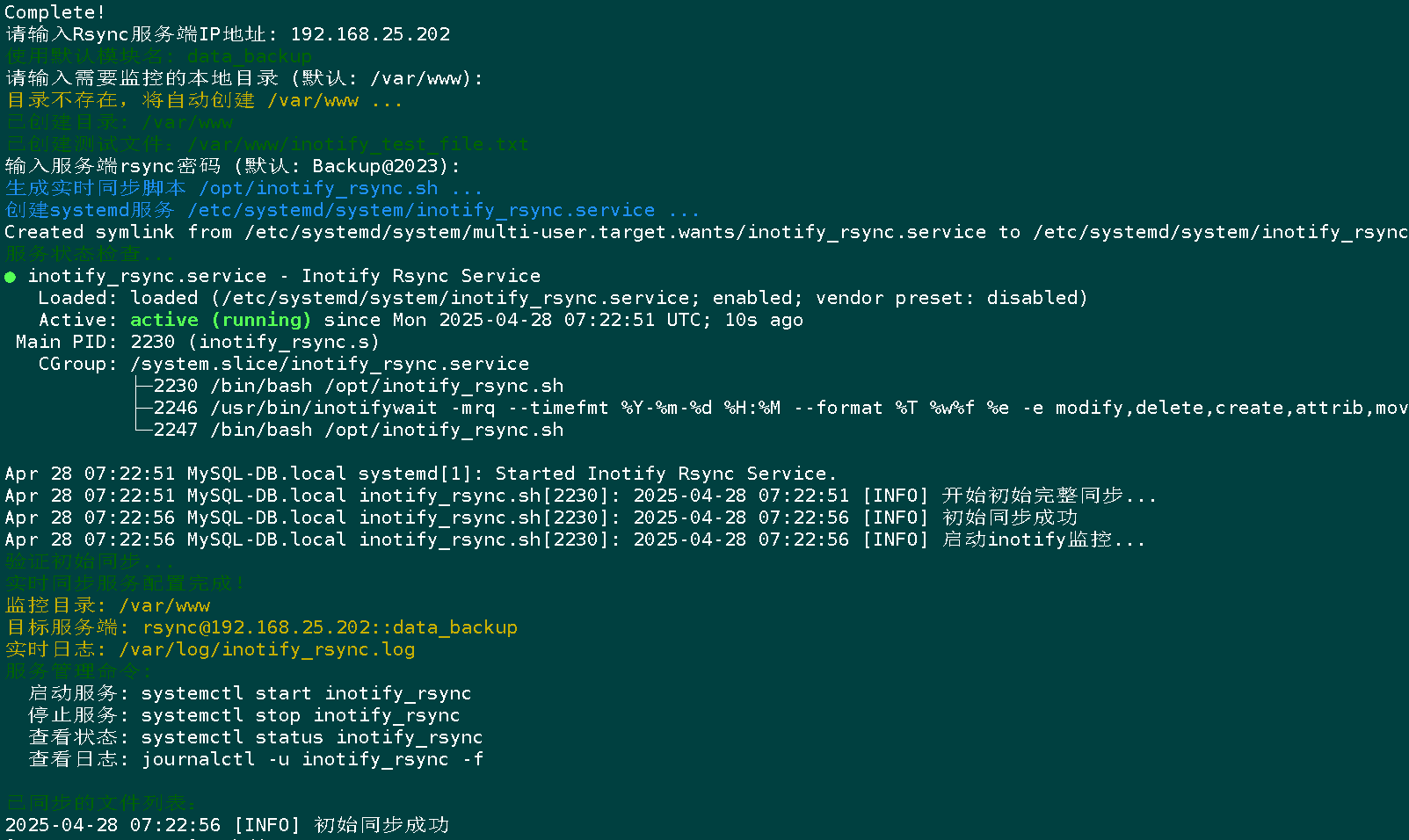This screenshot has width=1409, height=840.
Task: Click the green service status dot
Action: tap(11, 277)
